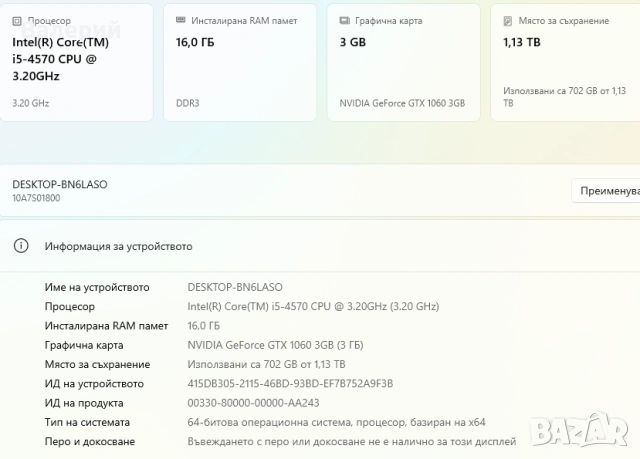Select the device ID 415DB305-2115-46BD-93BD-EF7B752A9F3B
The image size is (640, 459).
pyautogui.click(x=290, y=384)
